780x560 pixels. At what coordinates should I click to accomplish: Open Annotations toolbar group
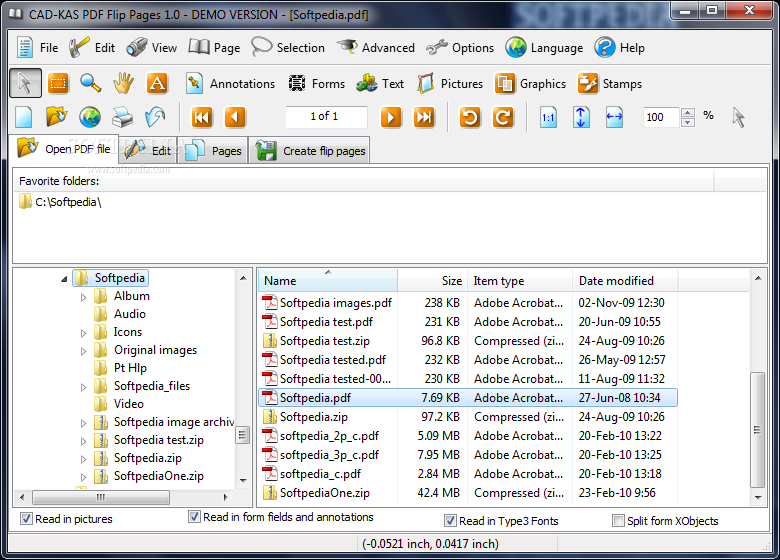[x=230, y=84]
